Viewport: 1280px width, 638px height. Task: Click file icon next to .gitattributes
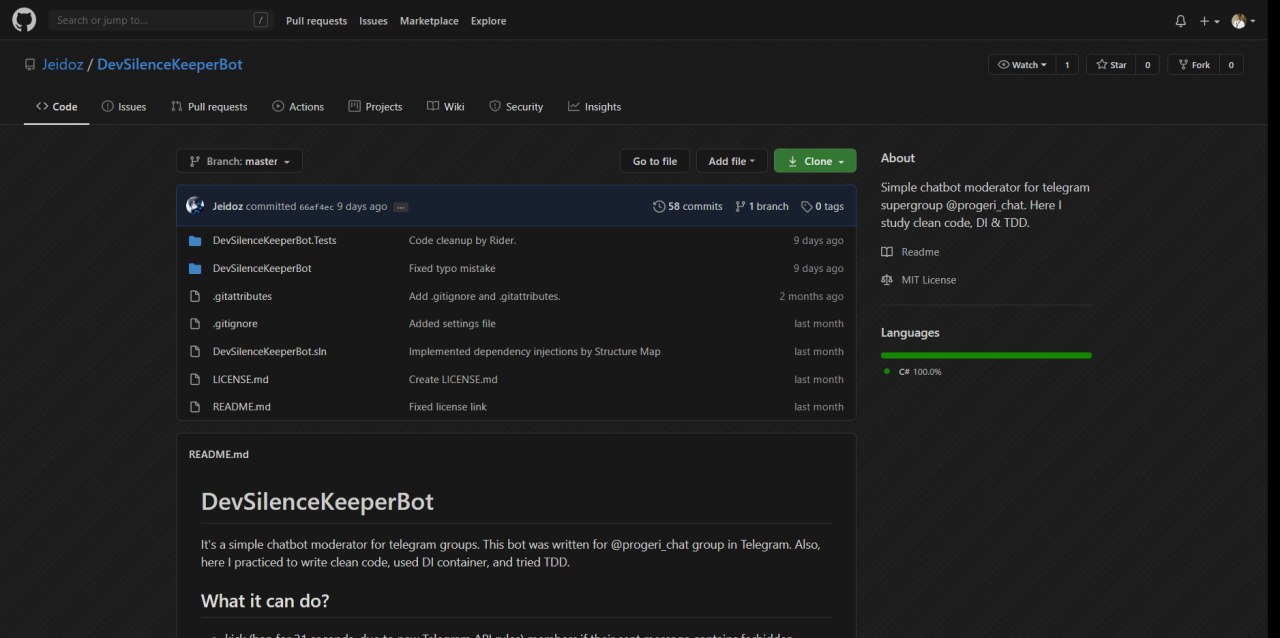click(x=195, y=296)
